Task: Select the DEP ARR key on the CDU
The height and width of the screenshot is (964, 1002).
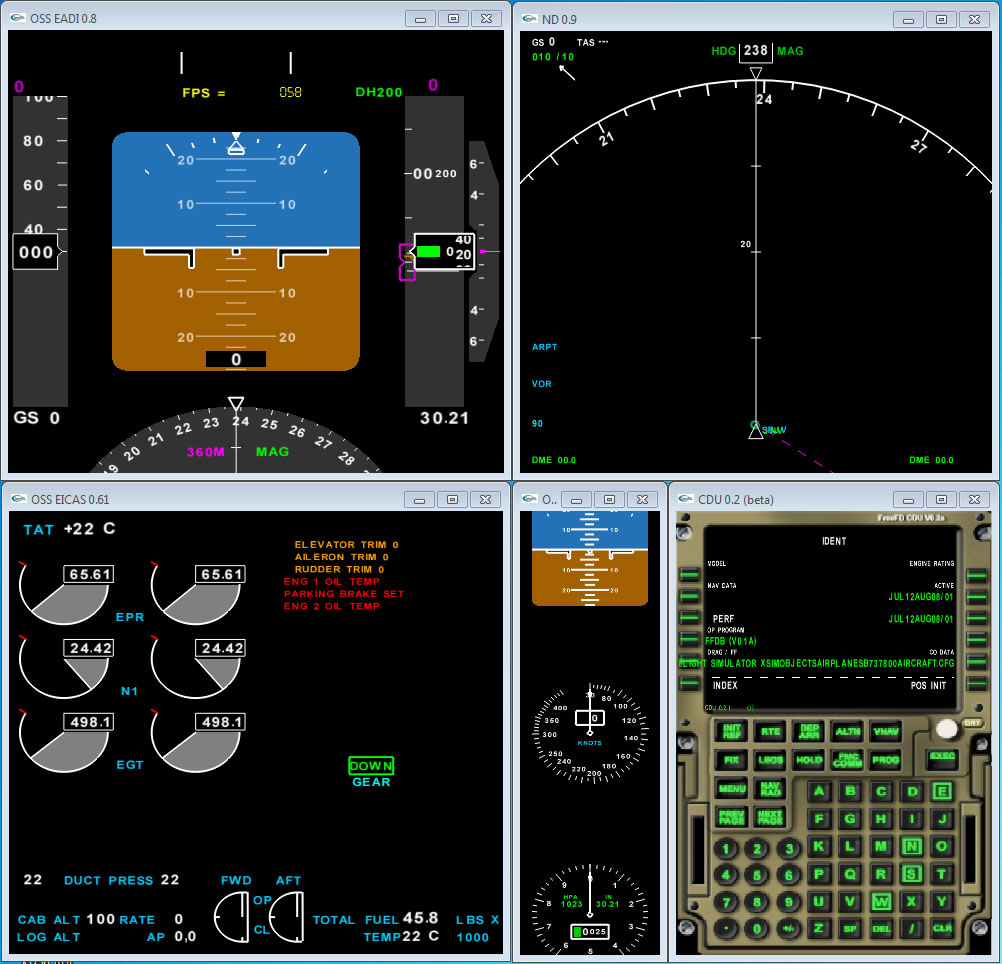Action: (809, 731)
